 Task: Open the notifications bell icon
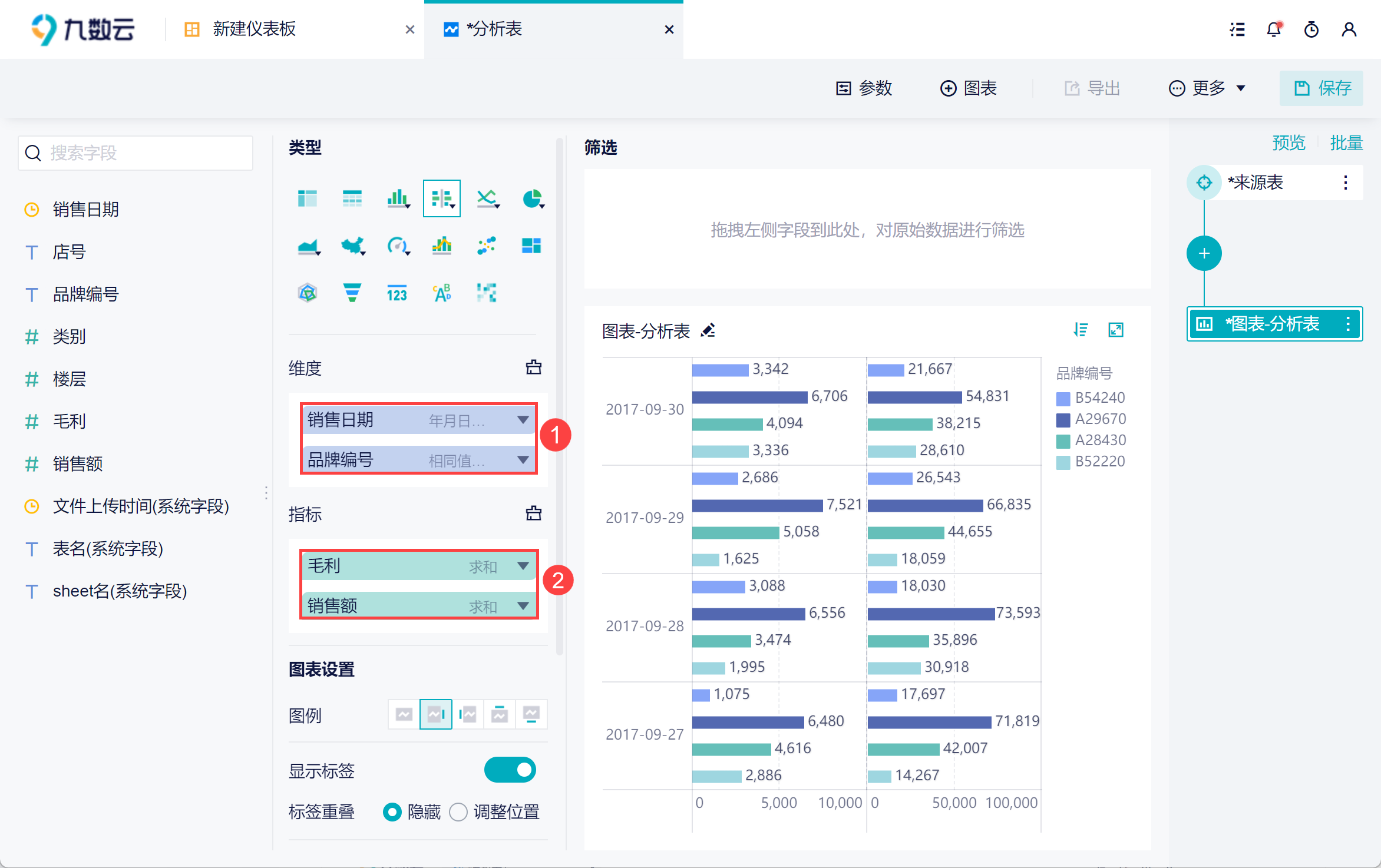point(1274,29)
